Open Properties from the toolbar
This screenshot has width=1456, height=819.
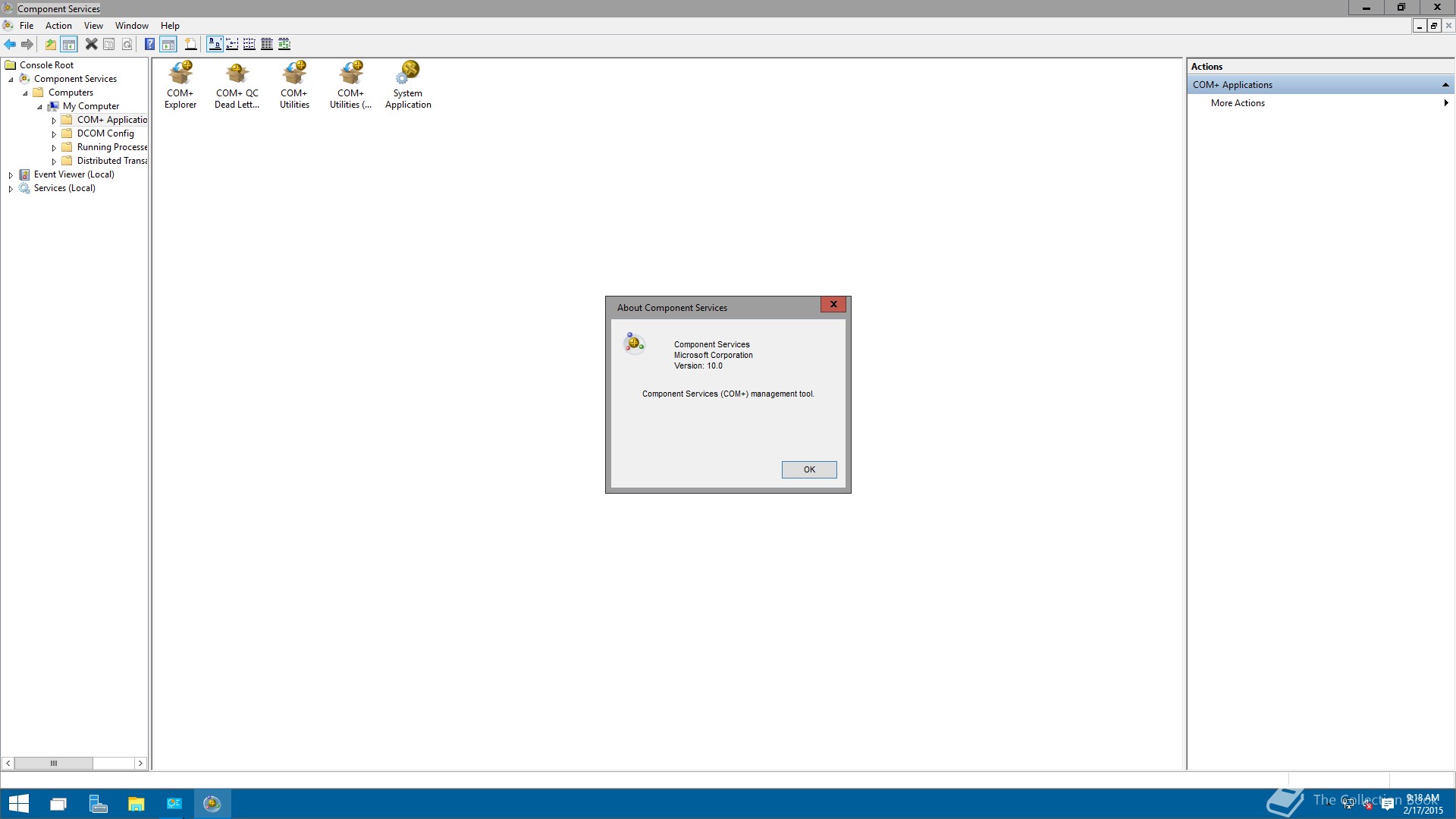pos(109,44)
